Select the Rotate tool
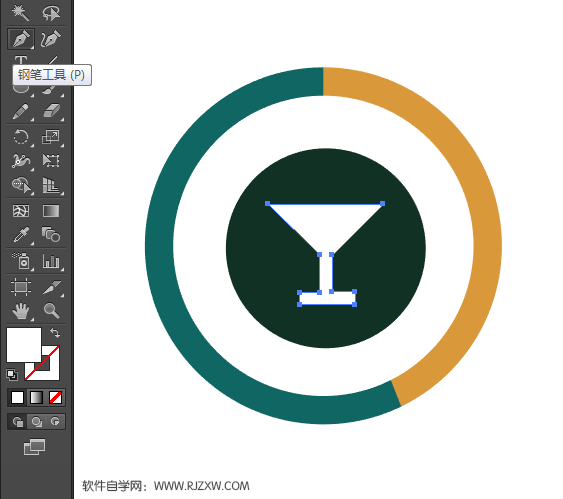The width and height of the screenshot is (563, 499). (x=21, y=137)
